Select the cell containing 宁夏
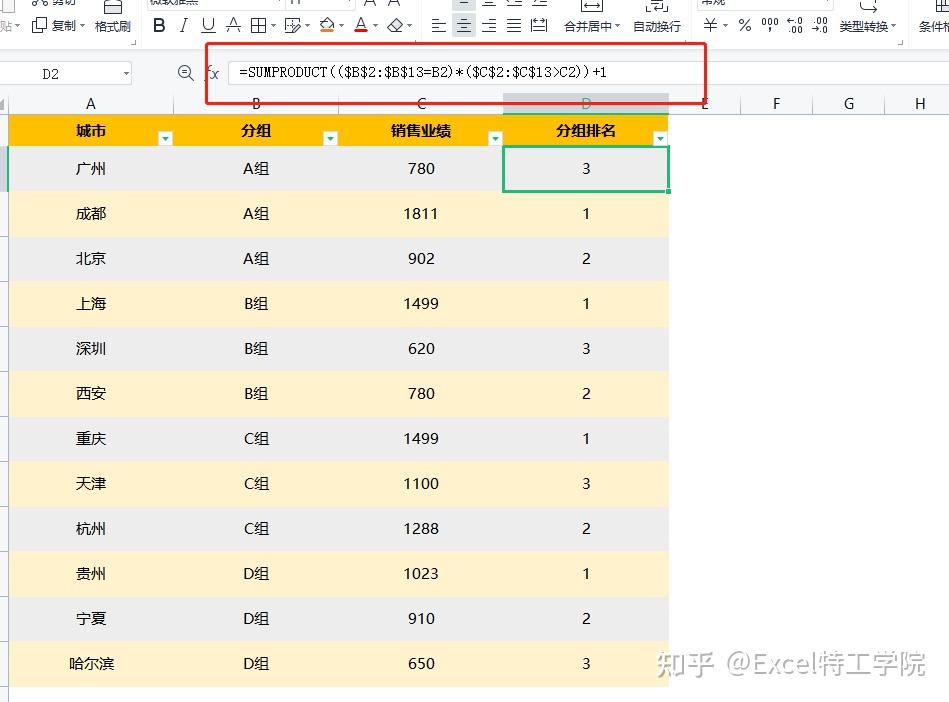This screenshot has height=702, width=949. [x=91, y=618]
